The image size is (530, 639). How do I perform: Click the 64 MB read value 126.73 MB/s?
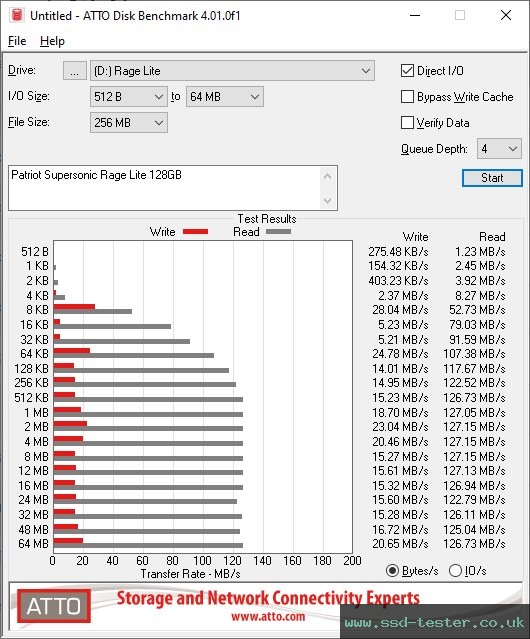[x=474, y=544]
